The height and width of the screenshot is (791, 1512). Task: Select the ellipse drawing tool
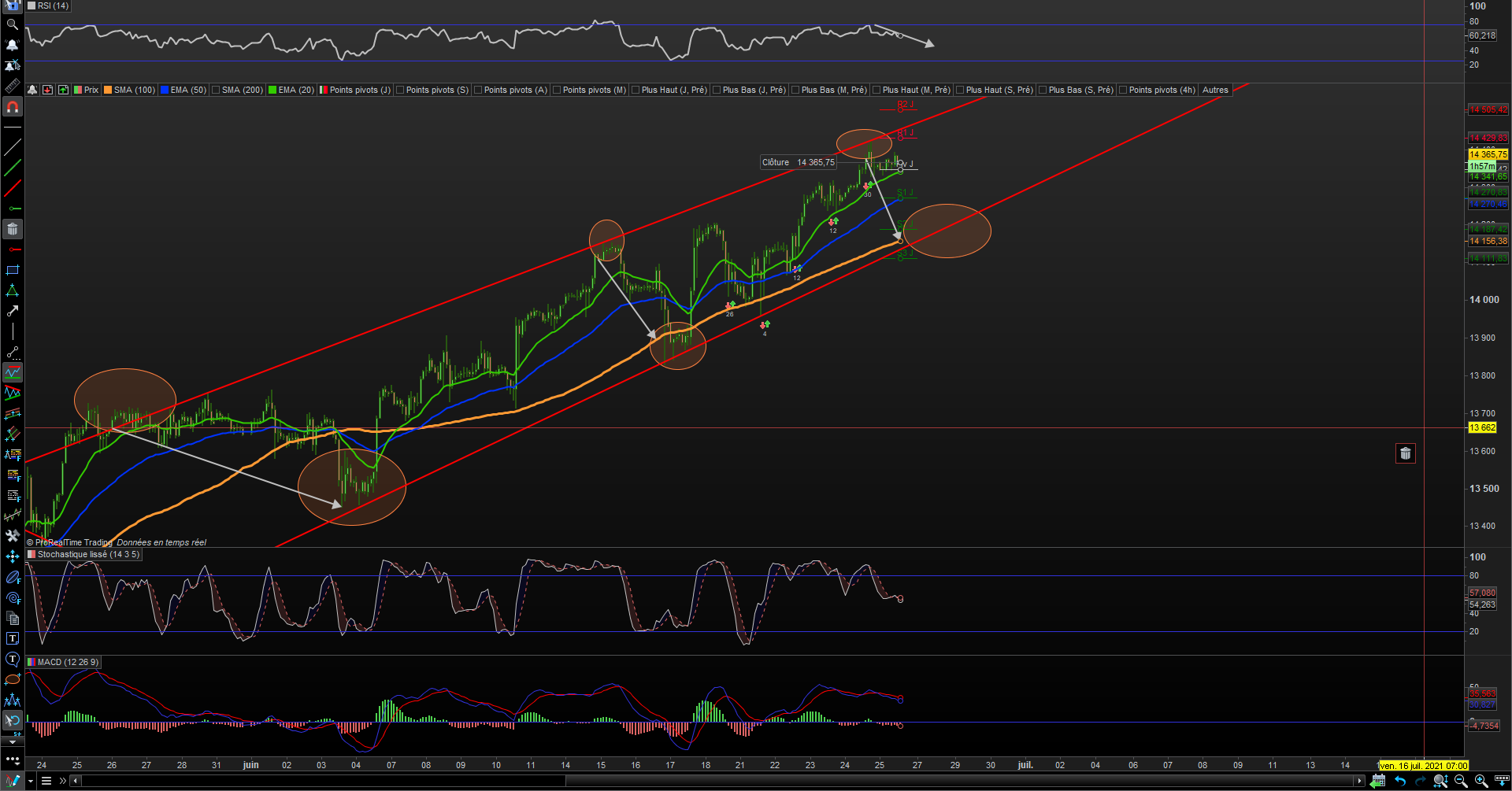(13, 679)
